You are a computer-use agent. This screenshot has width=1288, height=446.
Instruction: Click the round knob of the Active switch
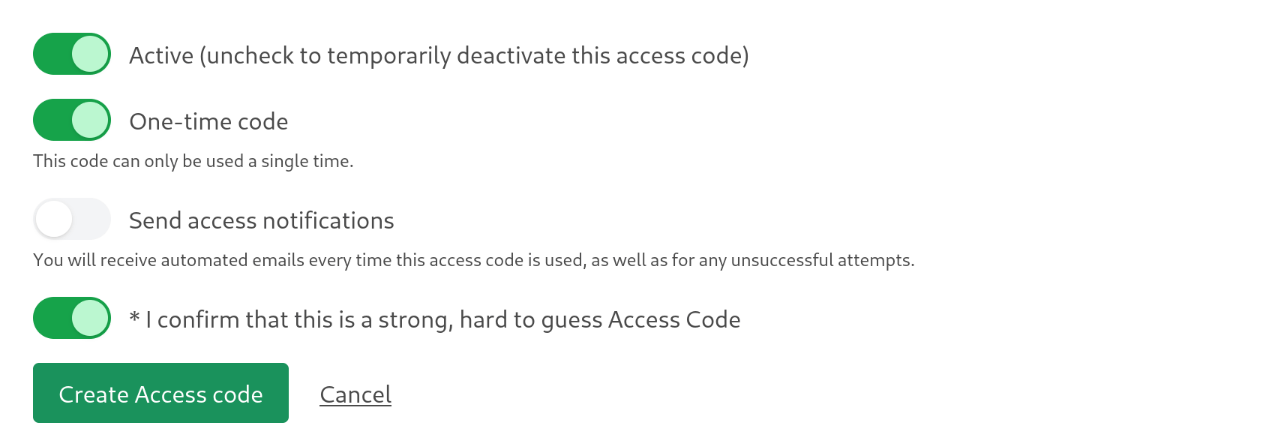[x=91, y=54]
